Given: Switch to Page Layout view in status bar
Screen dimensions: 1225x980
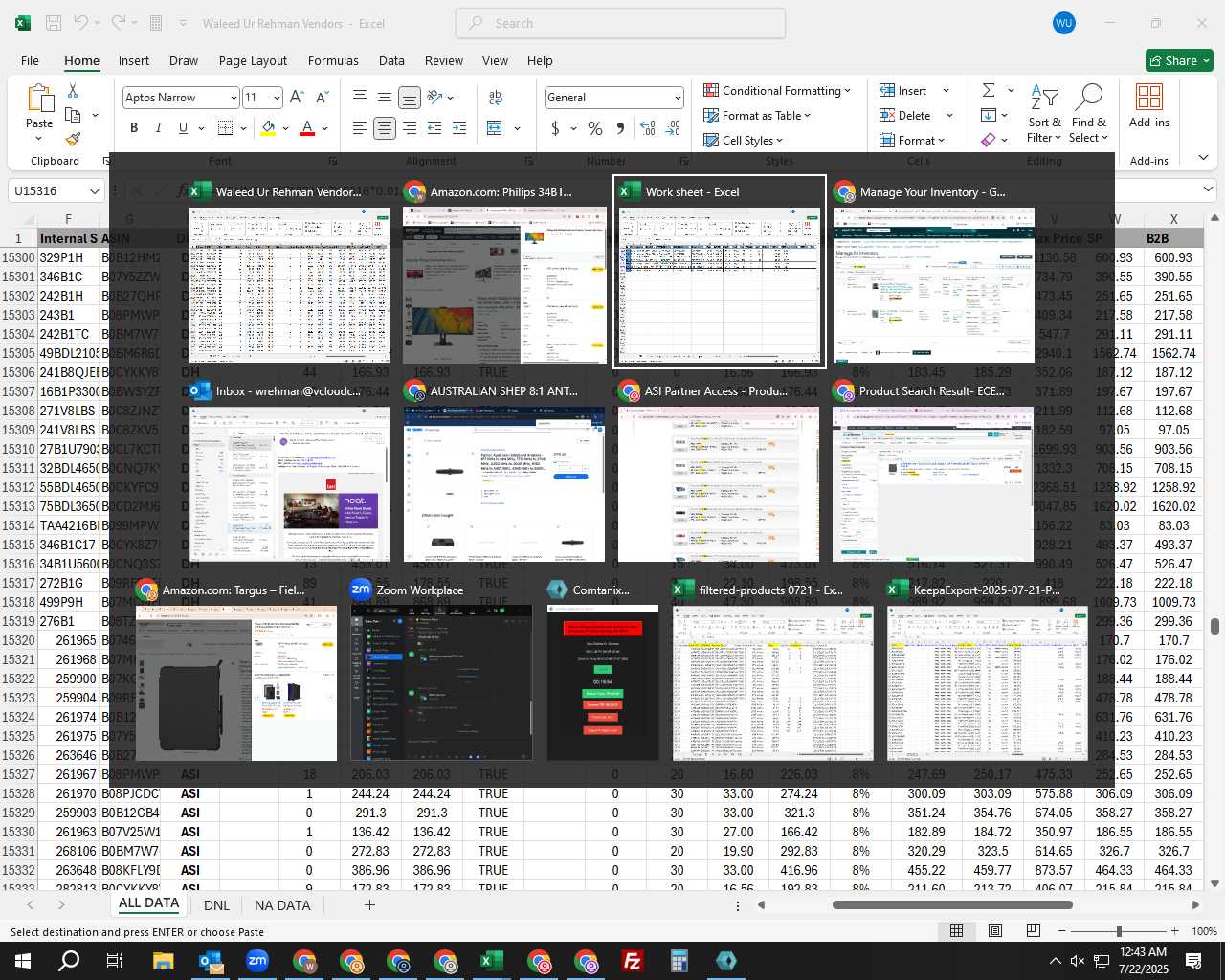Looking at the screenshot, I should (x=994, y=931).
